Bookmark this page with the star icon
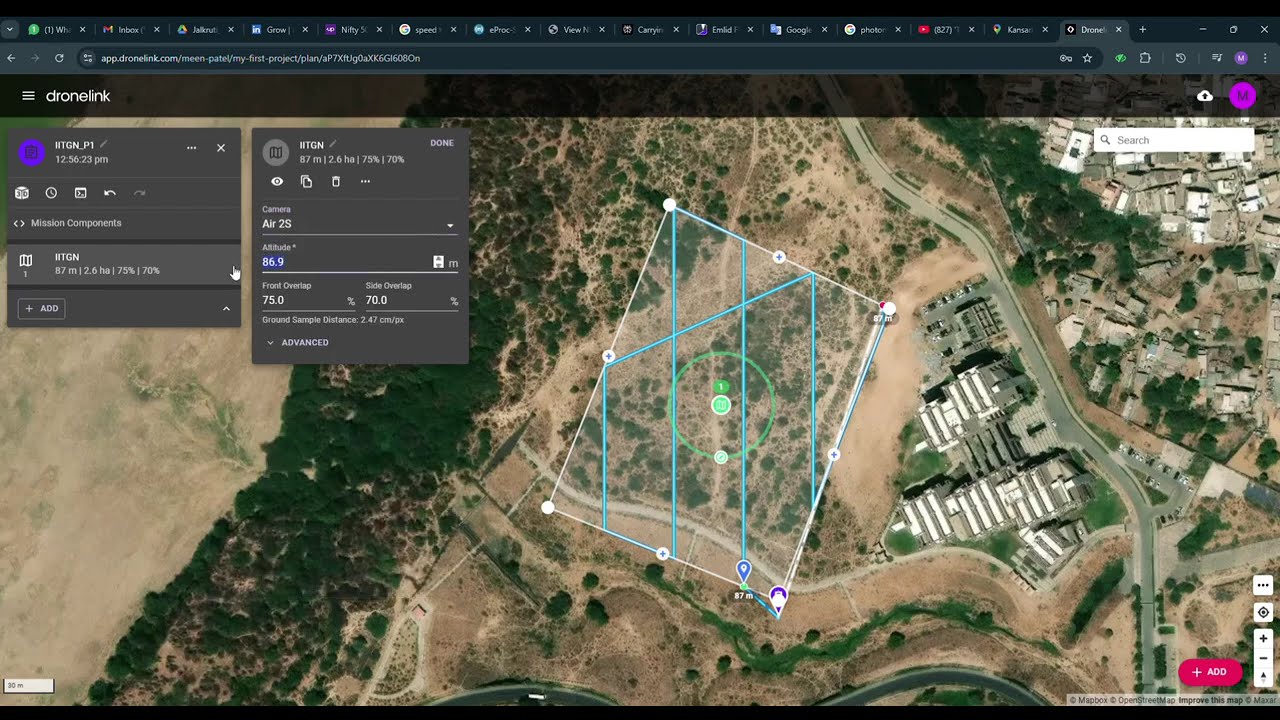Screen dimensions: 1280x720 coord(1087,58)
